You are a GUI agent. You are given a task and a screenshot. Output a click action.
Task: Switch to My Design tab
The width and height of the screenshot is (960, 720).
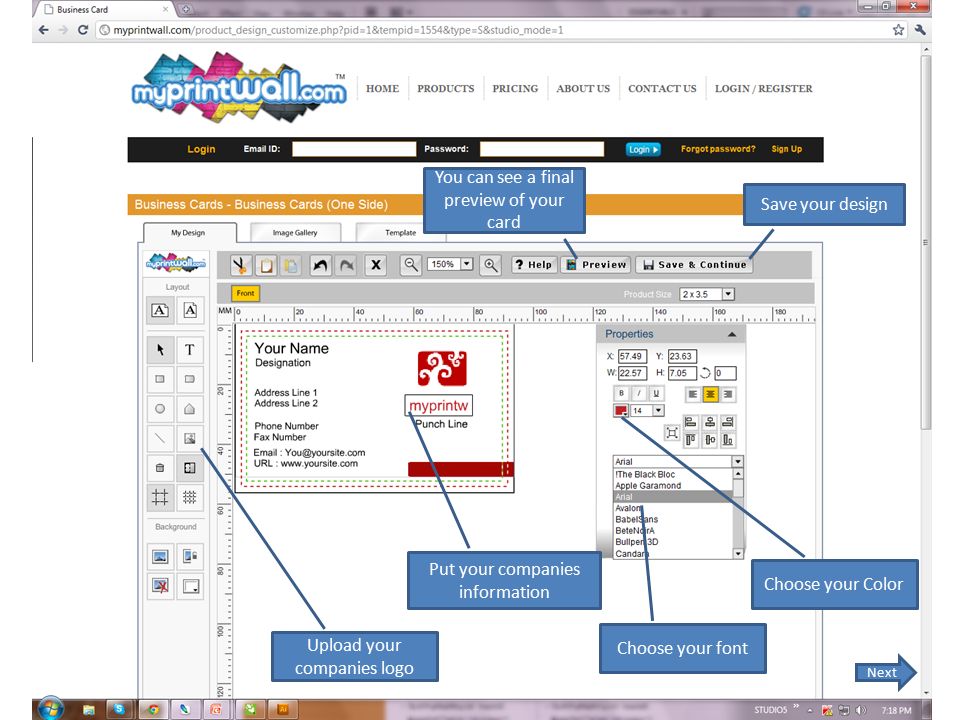pyautogui.click(x=188, y=233)
